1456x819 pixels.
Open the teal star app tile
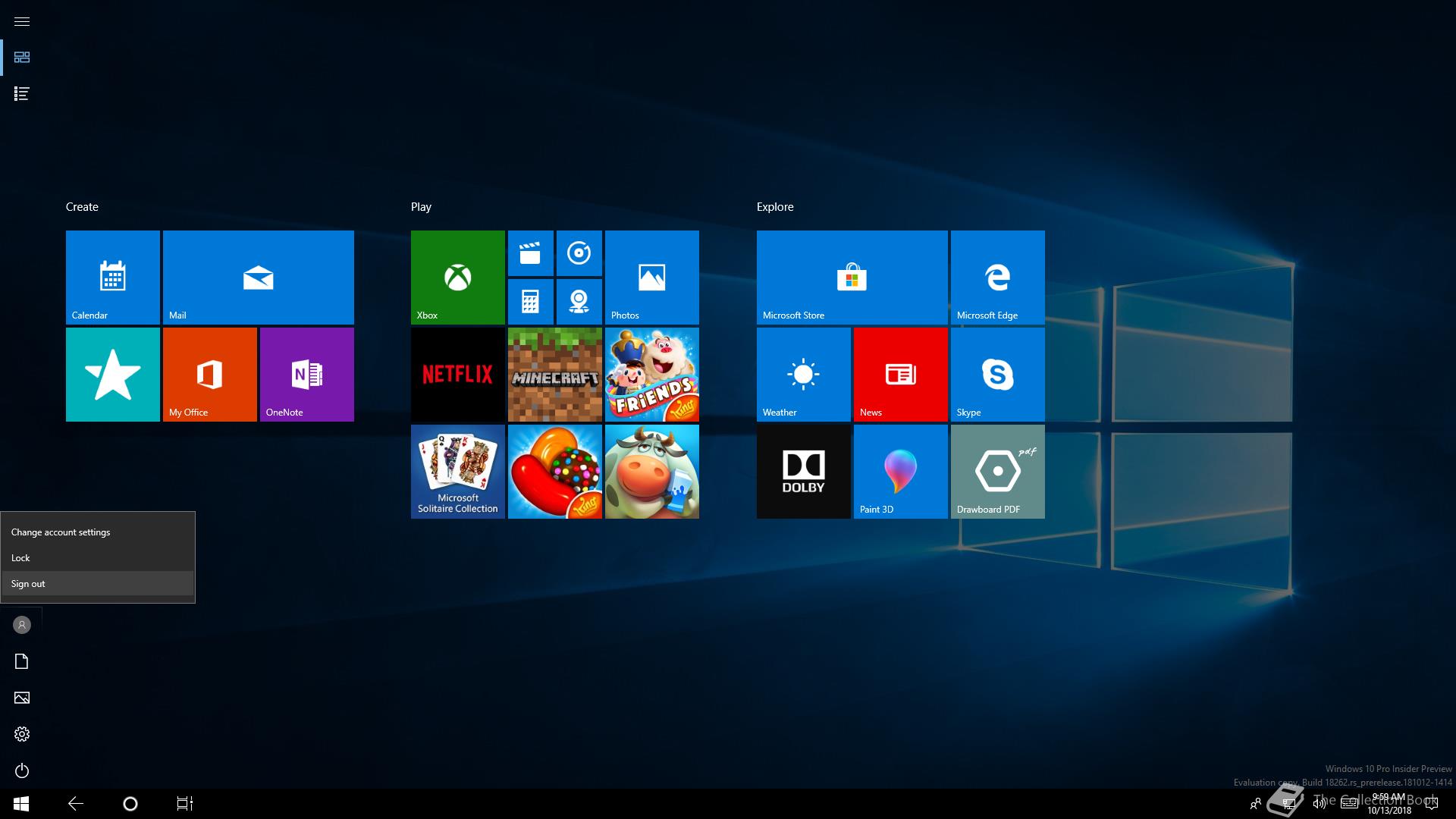pyautogui.click(x=113, y=375)
